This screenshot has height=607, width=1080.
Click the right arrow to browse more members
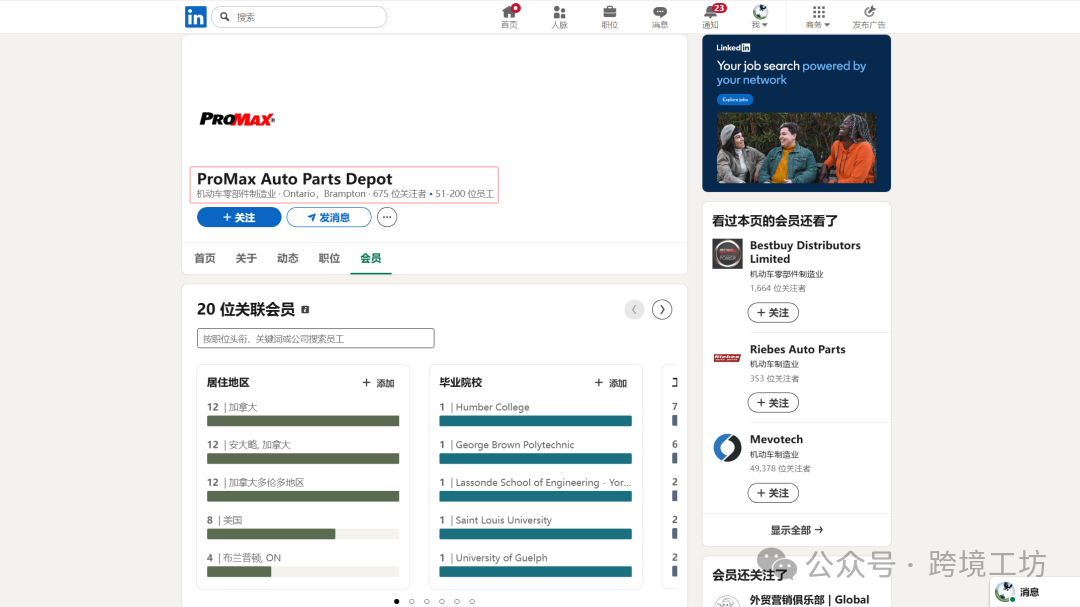[x=661, y=309]
